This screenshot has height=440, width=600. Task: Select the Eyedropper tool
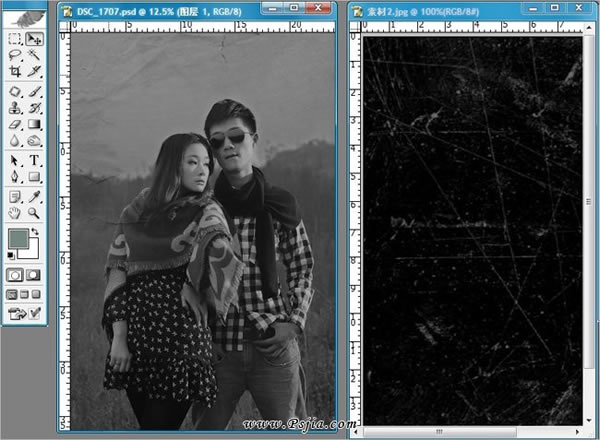pyautogui.click(x=34, y=197)
